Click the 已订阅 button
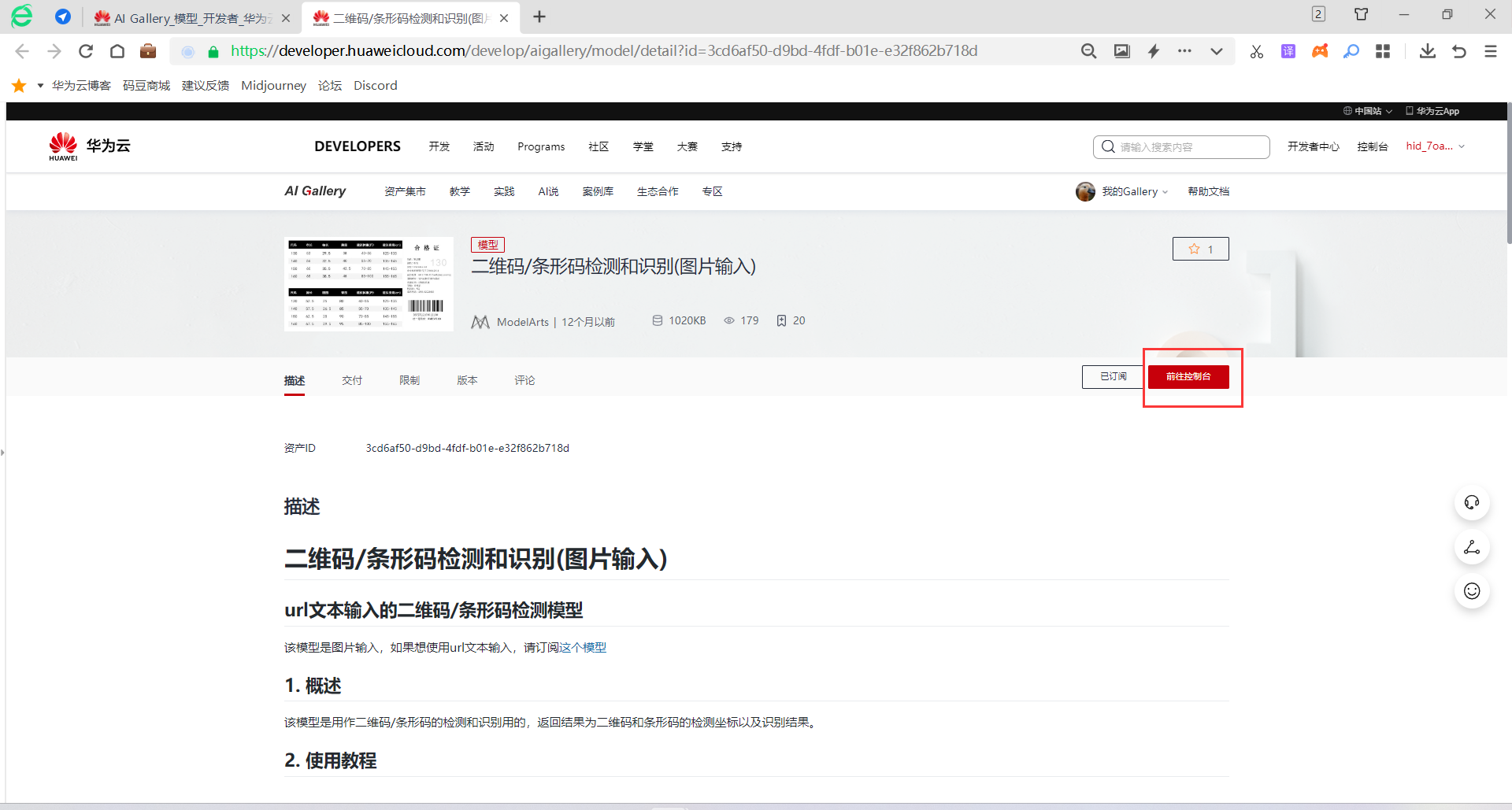 [1113, 377]
